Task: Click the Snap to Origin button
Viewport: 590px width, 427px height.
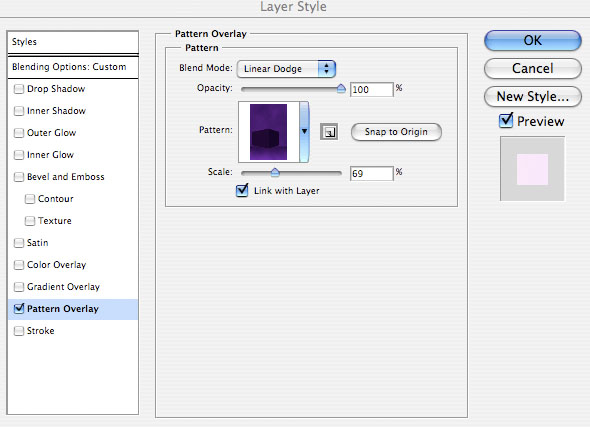Action: (396, 132)
